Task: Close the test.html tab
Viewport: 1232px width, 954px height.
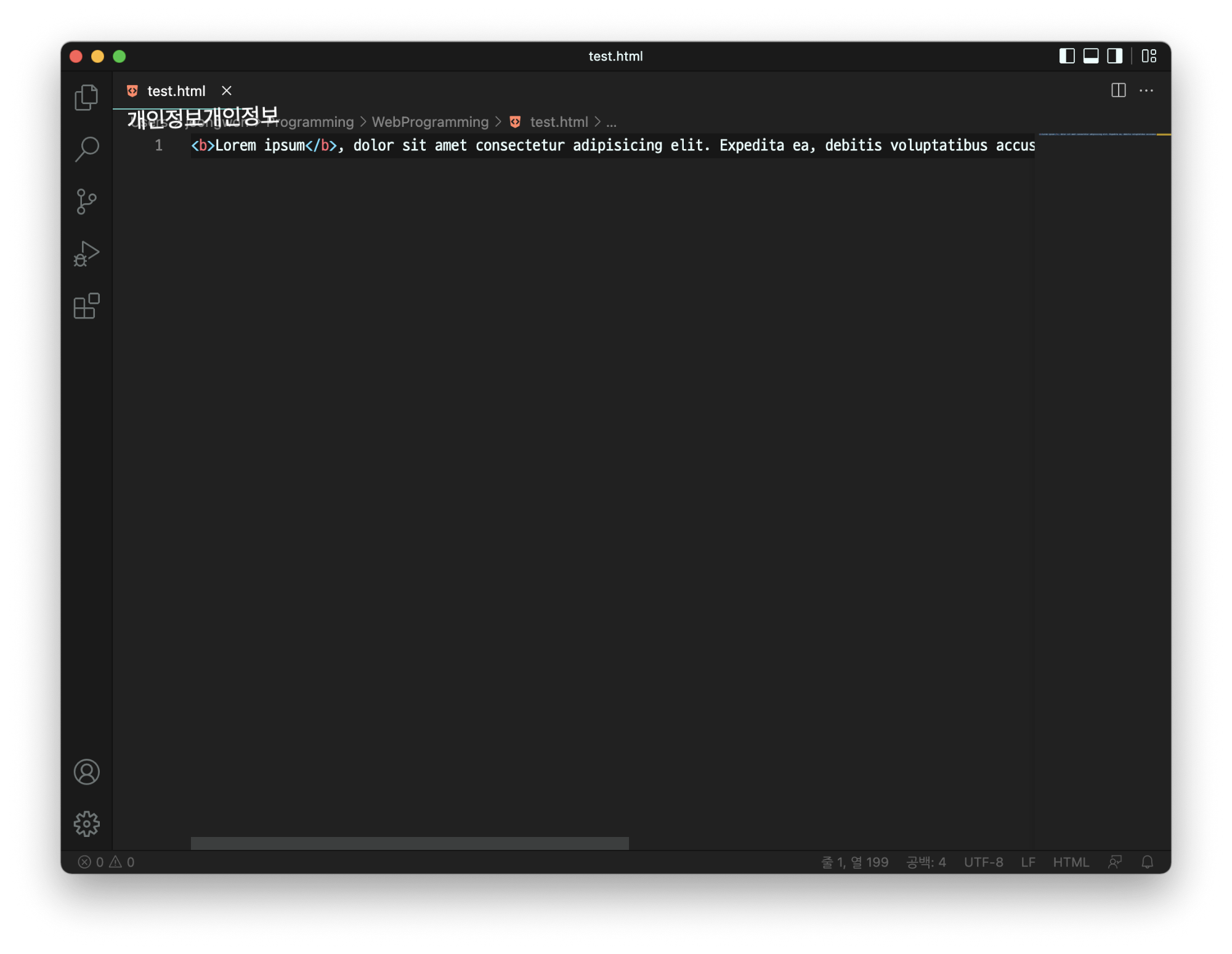Action: coord(227,91)
